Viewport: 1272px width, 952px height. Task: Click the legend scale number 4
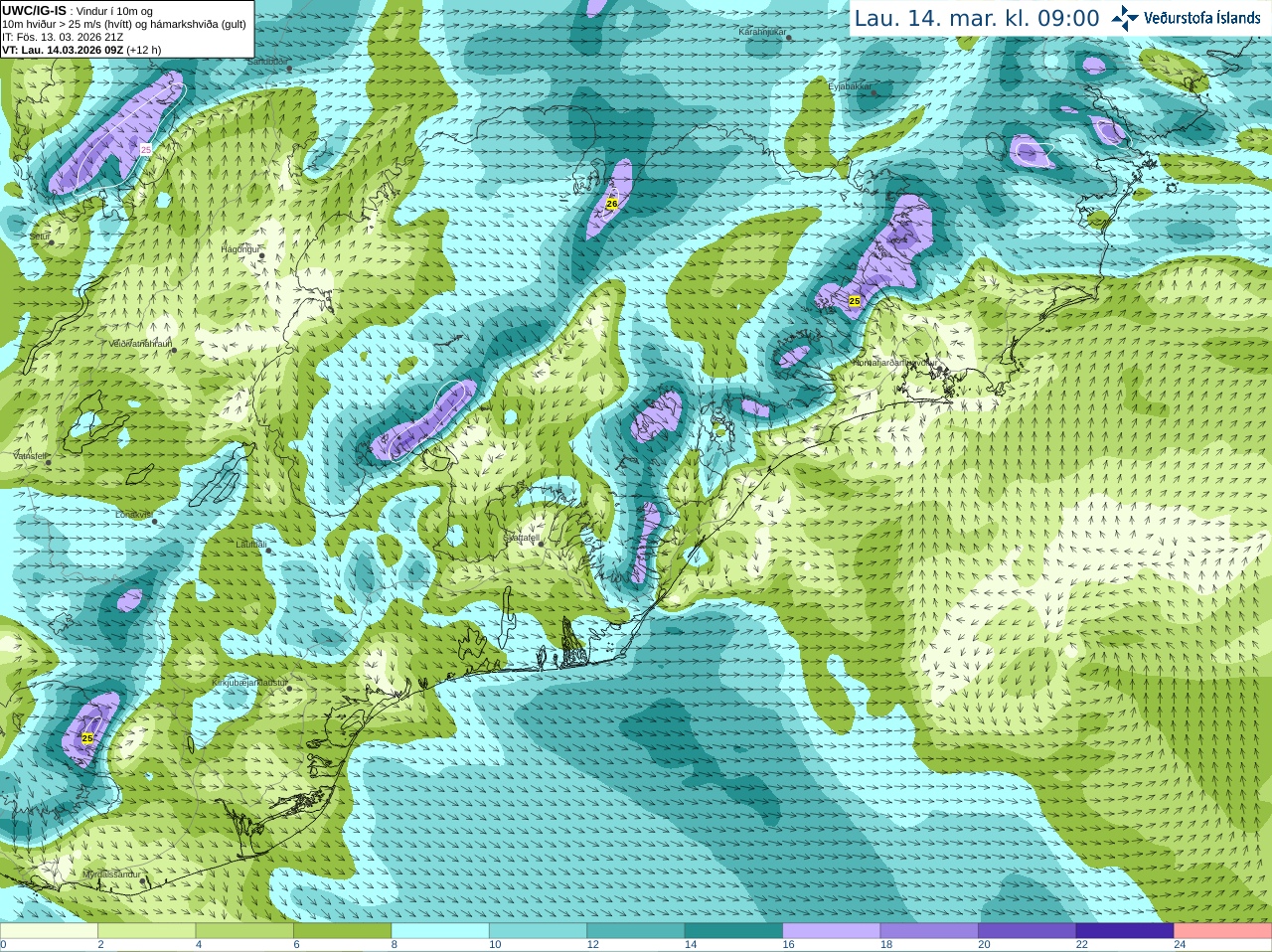[199, 945]
